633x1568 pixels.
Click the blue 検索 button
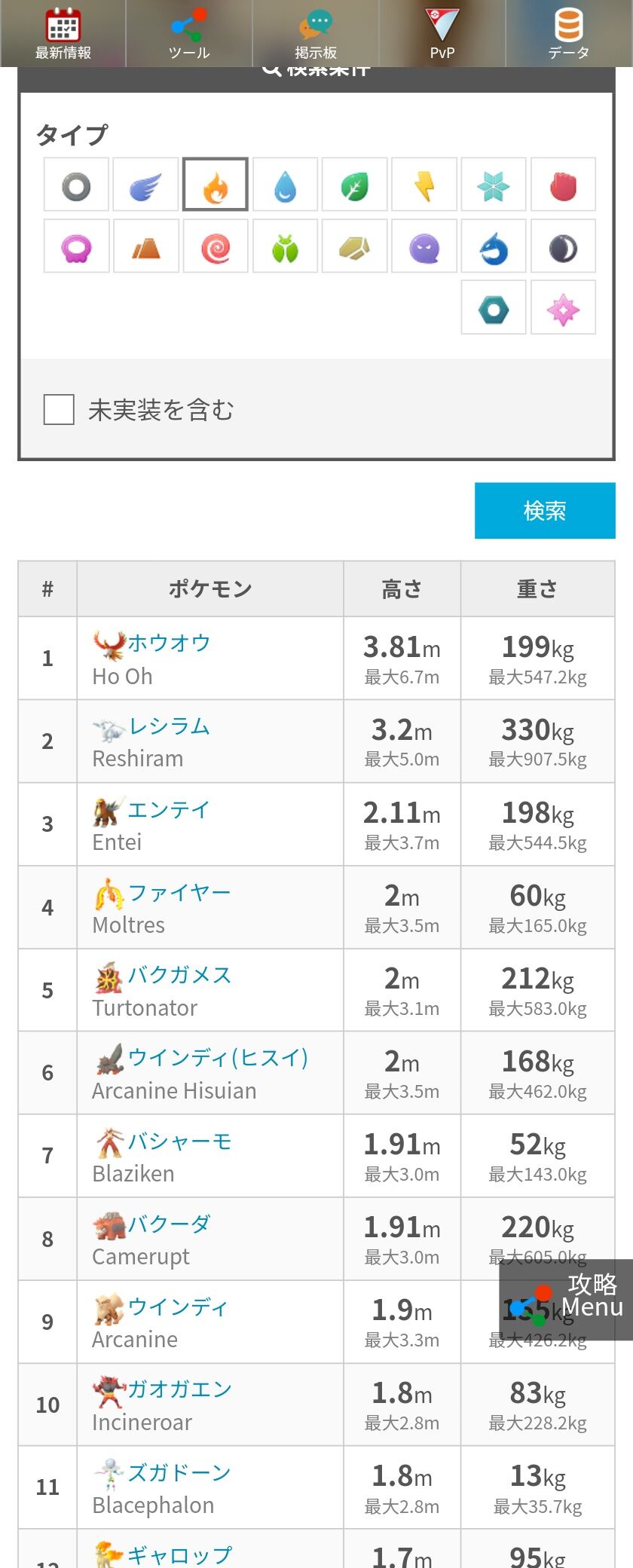[x=545, y=511]
